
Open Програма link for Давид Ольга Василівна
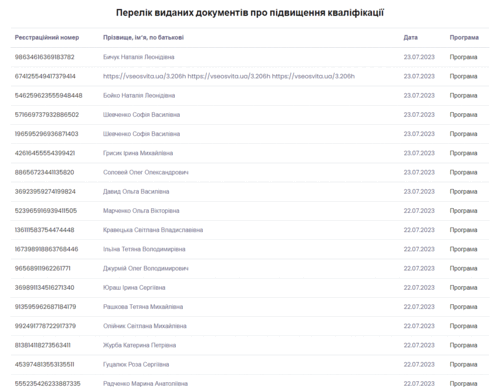463,192
